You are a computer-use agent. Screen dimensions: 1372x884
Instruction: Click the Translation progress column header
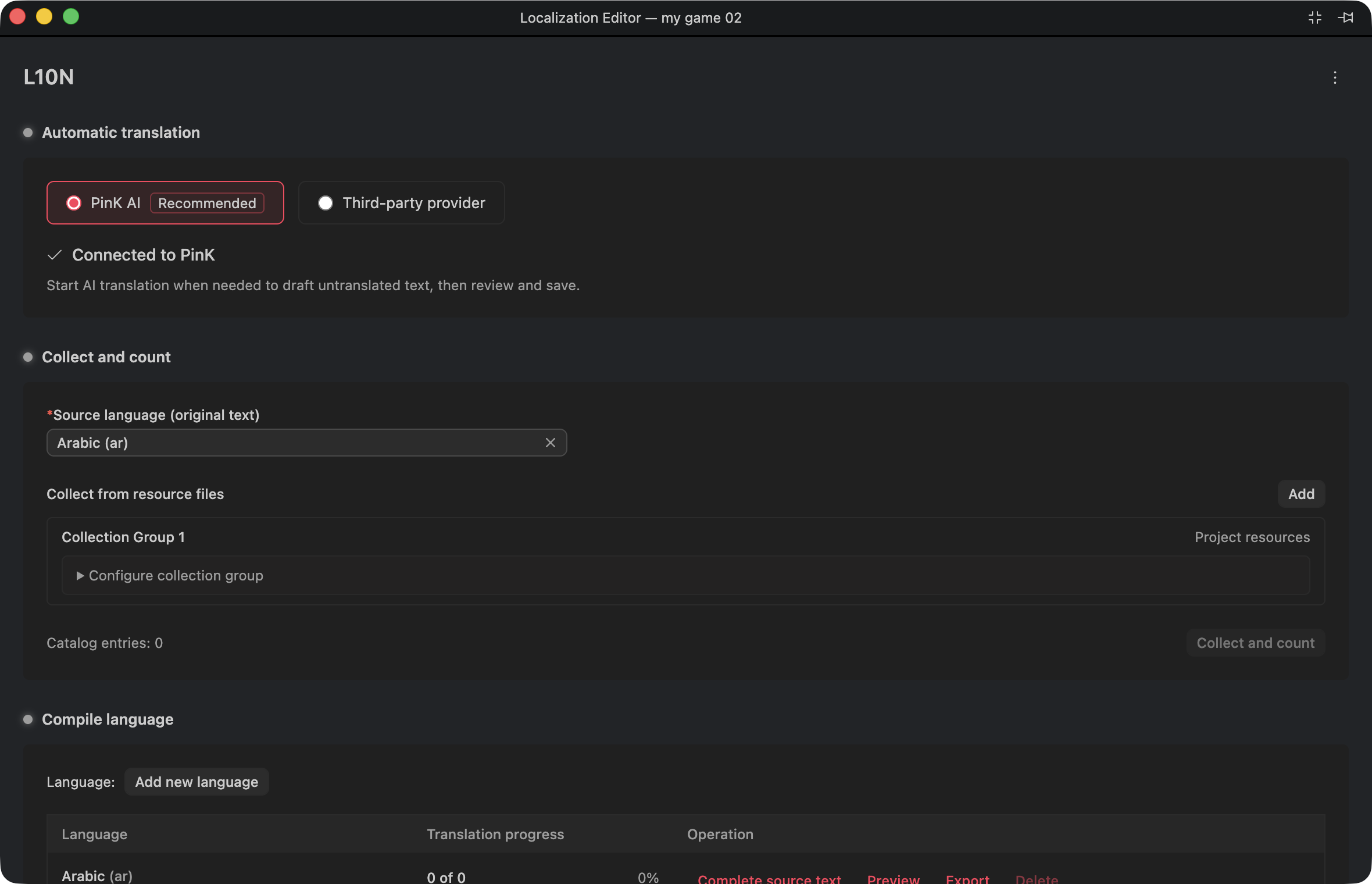pos(495,834)
